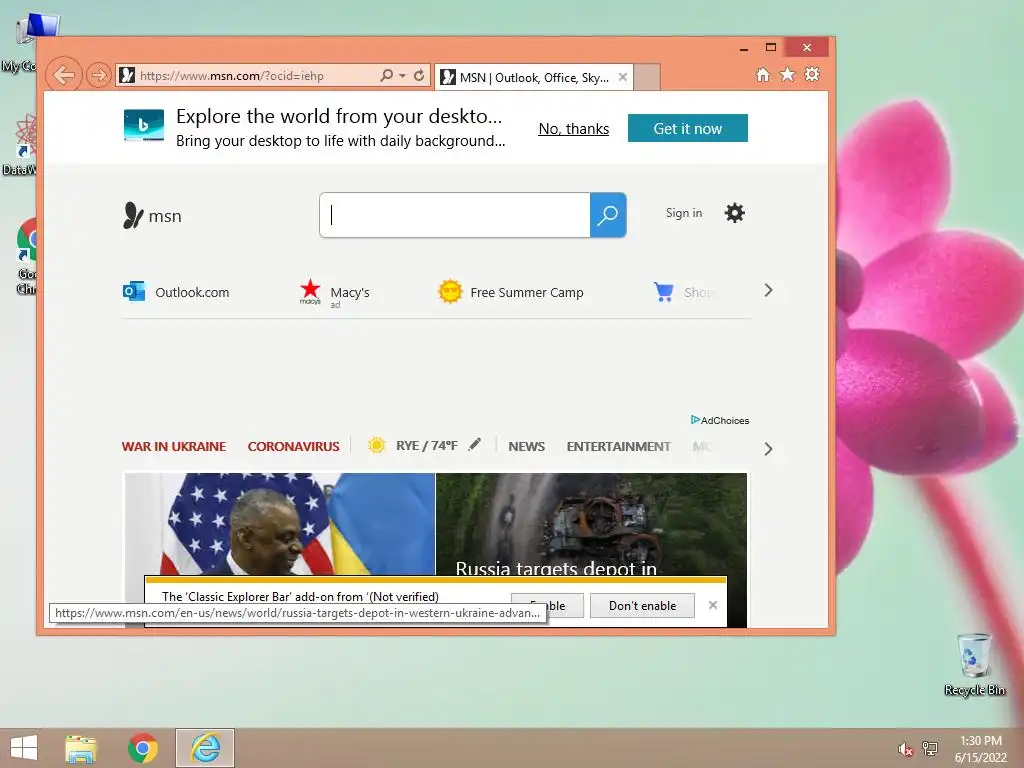Click the Get it now button
1024x768 pixels.
(688, 128)
